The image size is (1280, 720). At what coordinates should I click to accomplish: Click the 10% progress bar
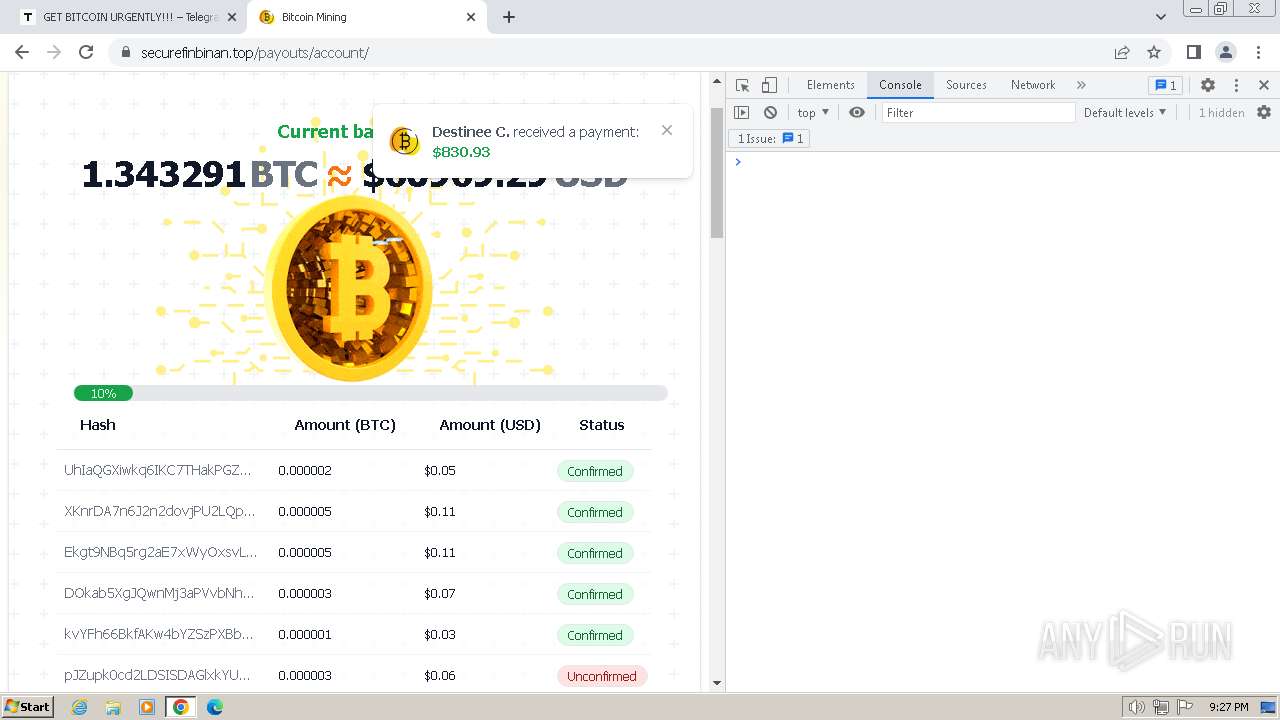pyautogui.click(x=370, y=393)
